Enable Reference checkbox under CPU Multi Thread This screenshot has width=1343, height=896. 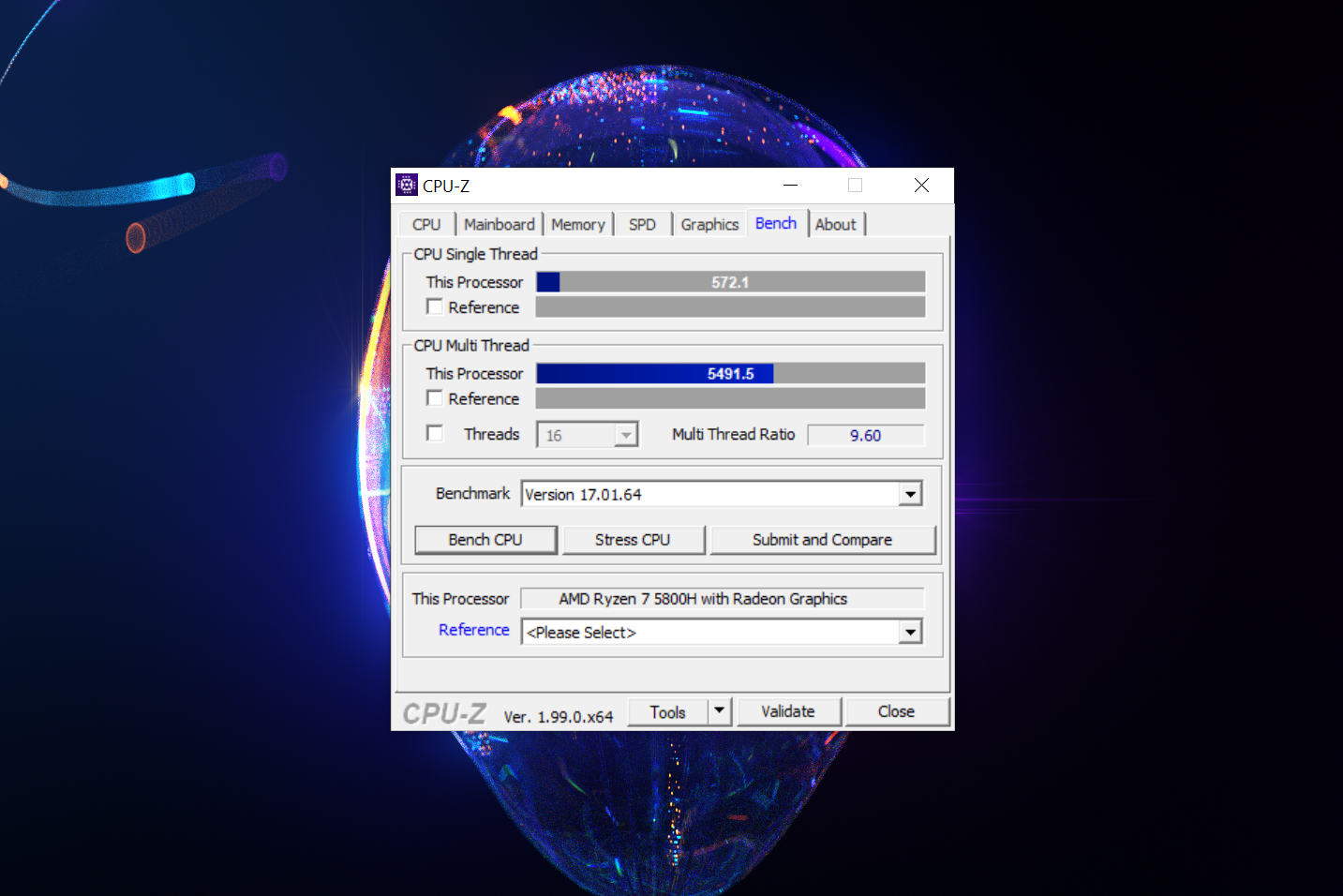point(435,398)
